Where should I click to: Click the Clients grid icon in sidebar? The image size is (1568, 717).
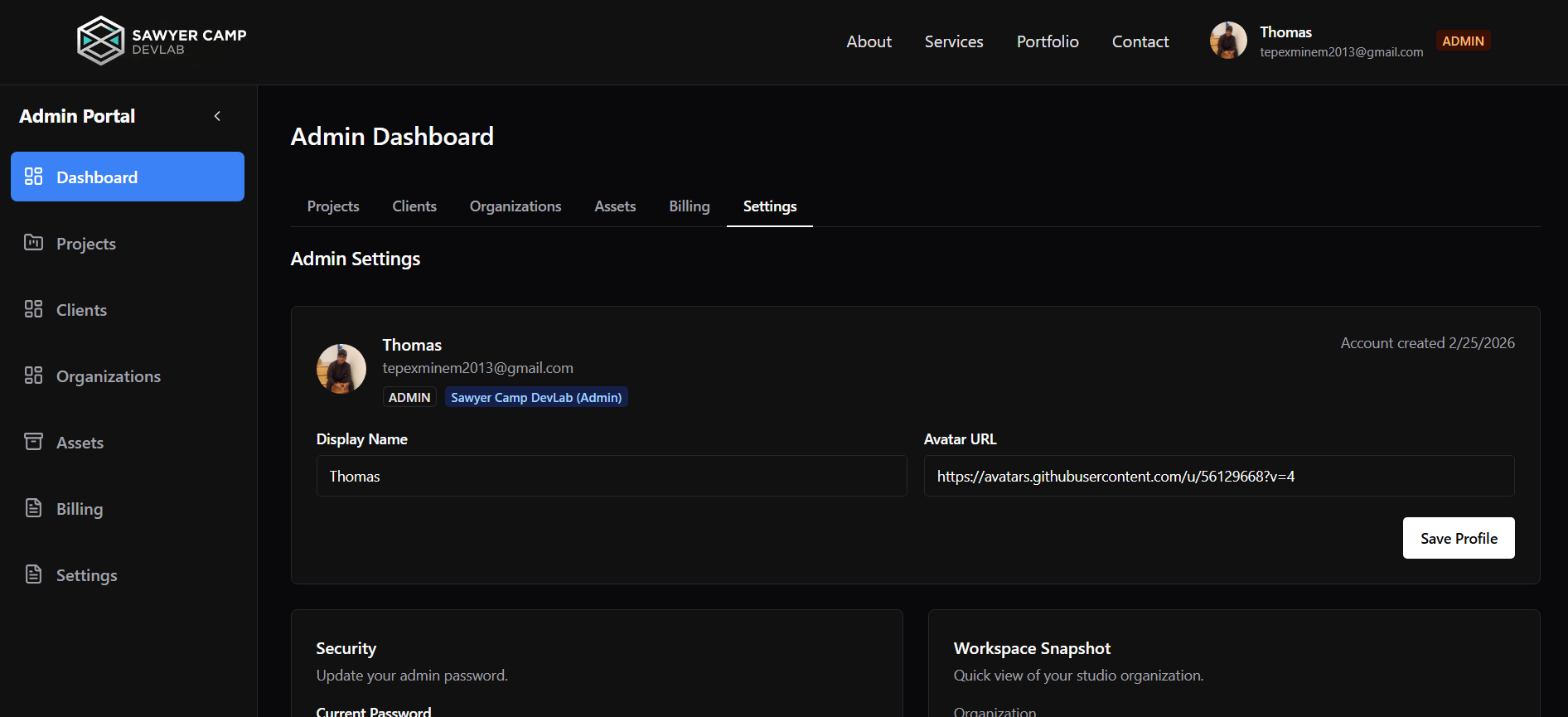point(33,309)
